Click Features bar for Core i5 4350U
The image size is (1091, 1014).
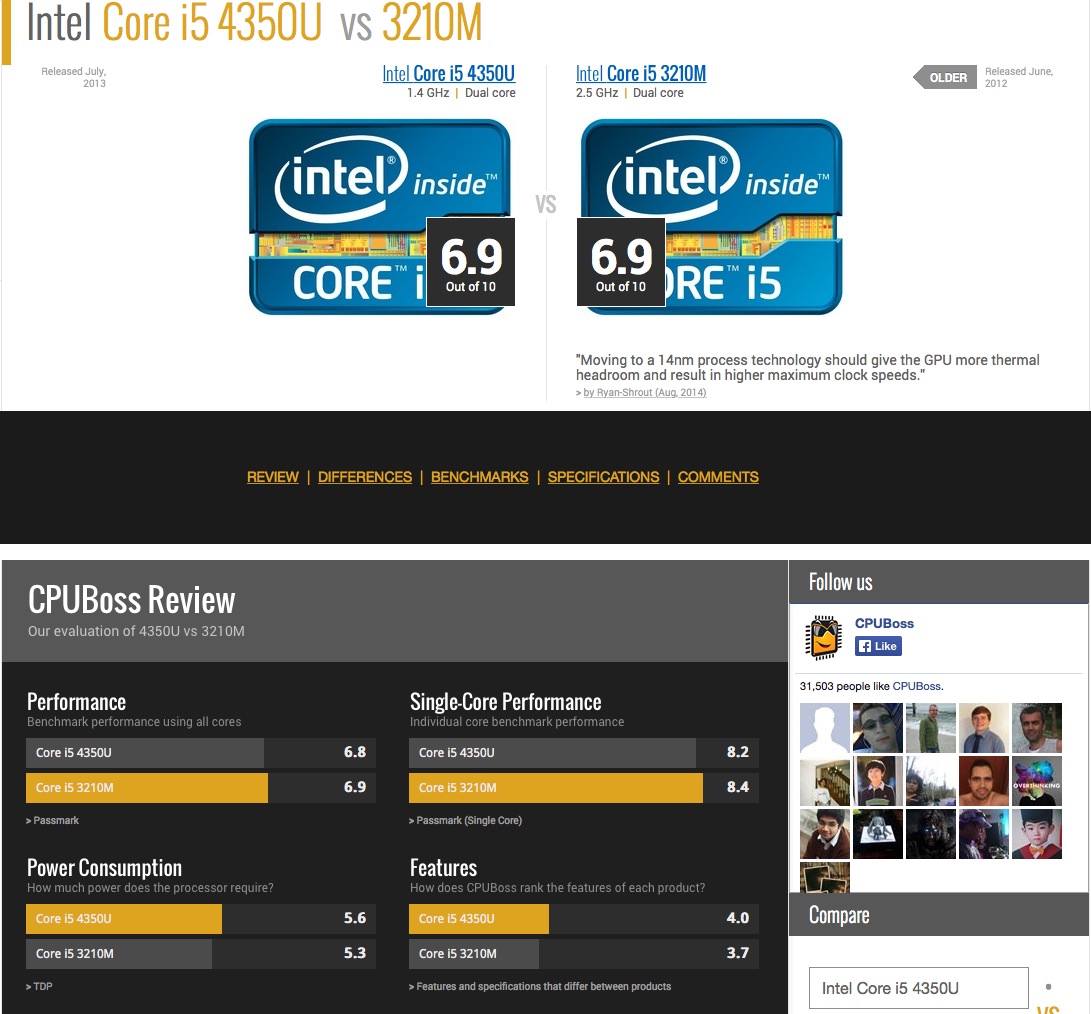[x=584, y=919]
